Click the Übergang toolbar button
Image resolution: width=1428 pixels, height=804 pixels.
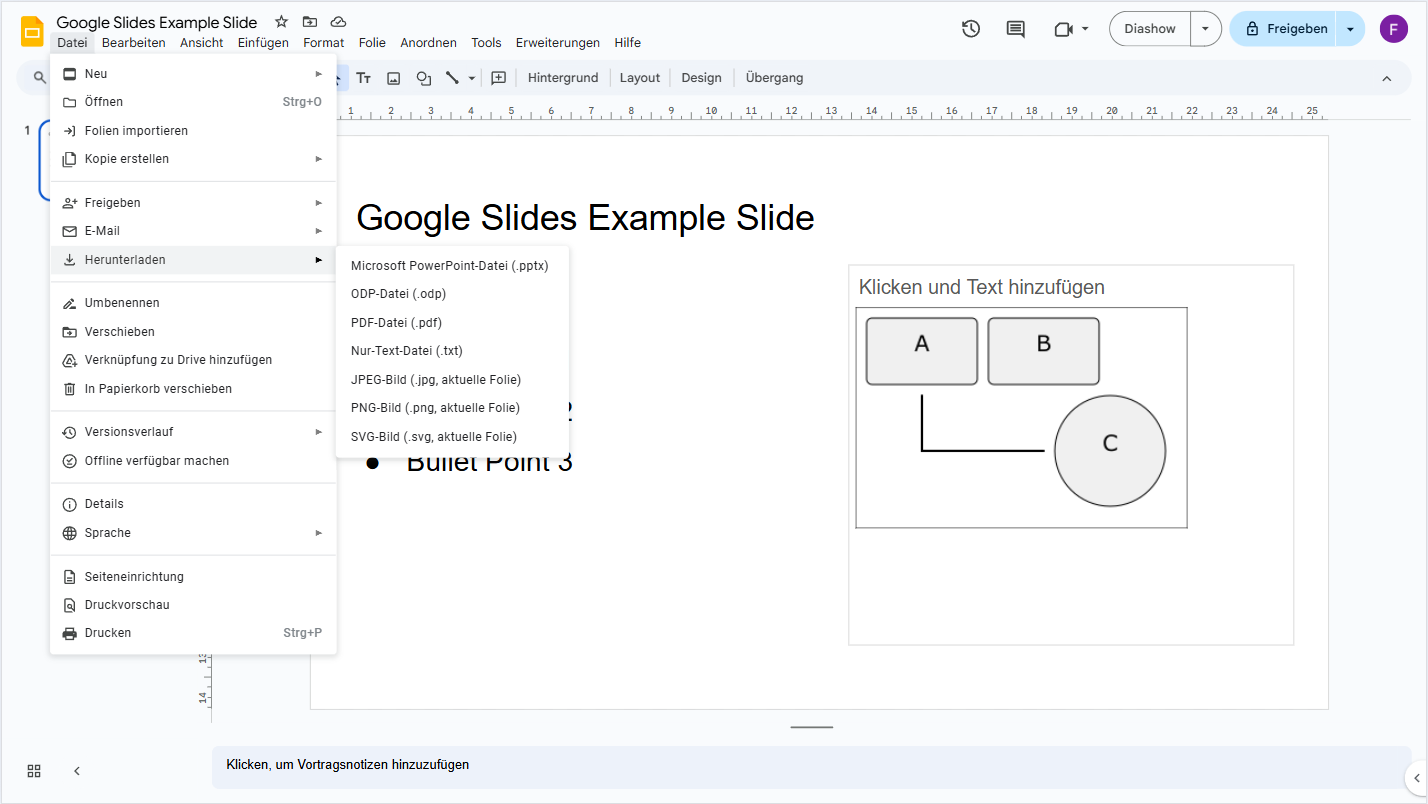(774, 78)
